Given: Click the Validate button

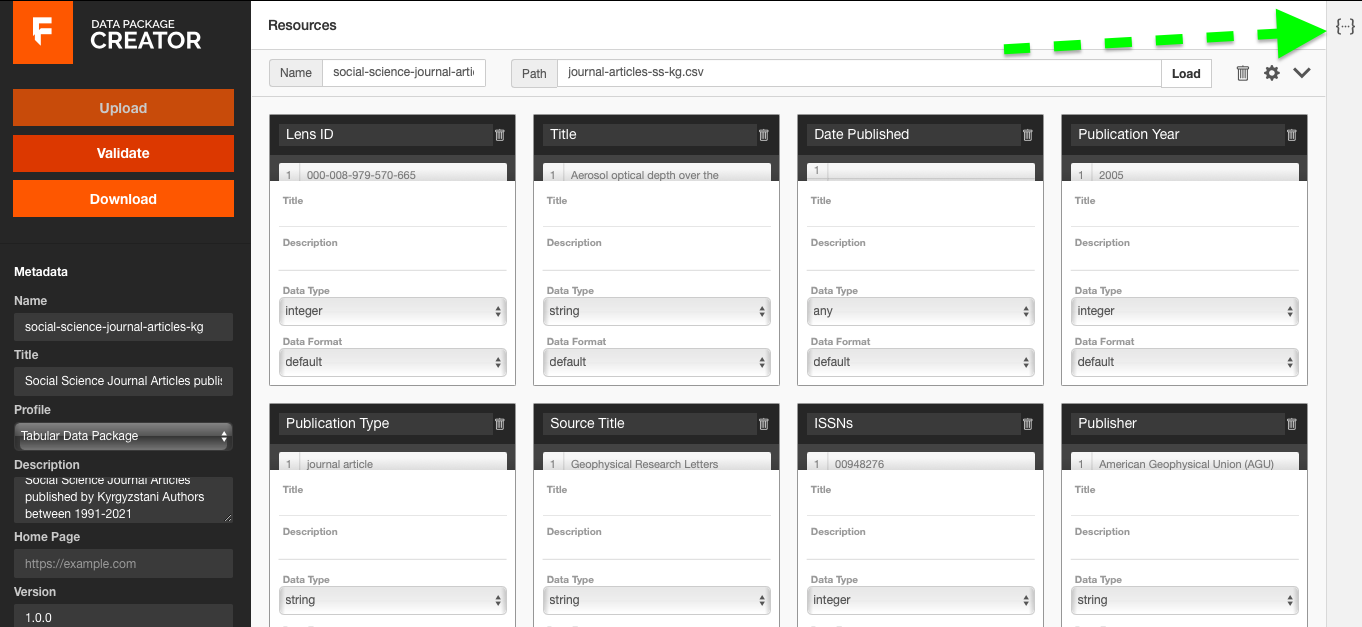Looking at the screenshot, I should point(123,153).
